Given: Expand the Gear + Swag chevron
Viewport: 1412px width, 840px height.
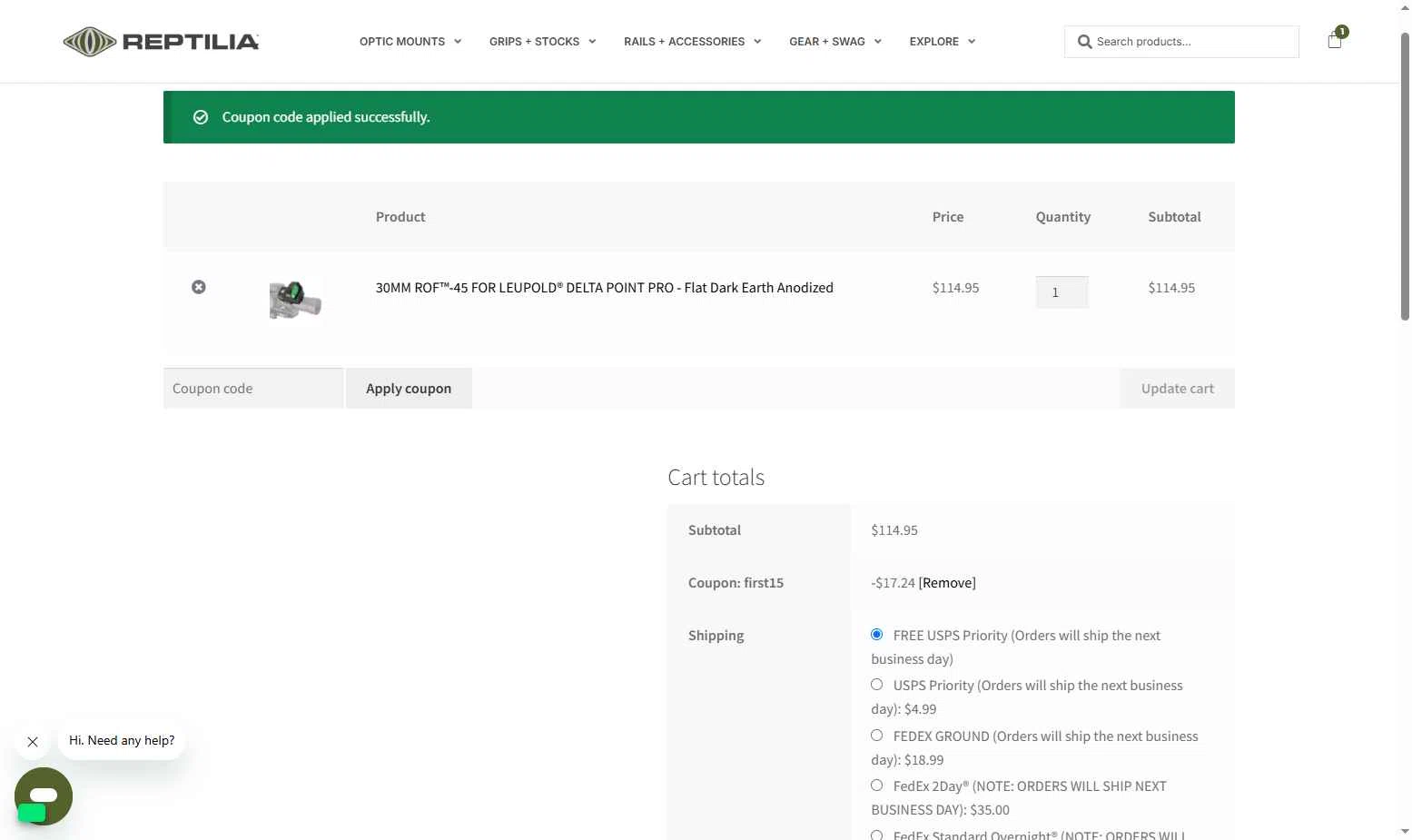Looking at the screenshot, I should (878, 42).
